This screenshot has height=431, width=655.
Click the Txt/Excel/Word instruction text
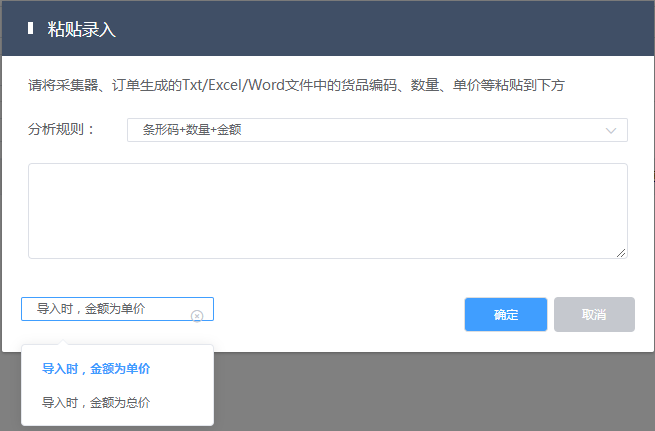click(x=296, y=85)
